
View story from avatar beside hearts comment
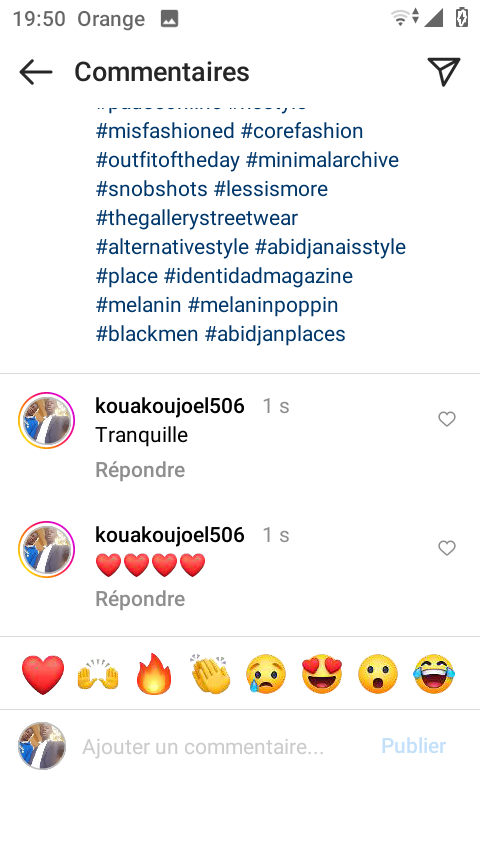click(46, 550)
